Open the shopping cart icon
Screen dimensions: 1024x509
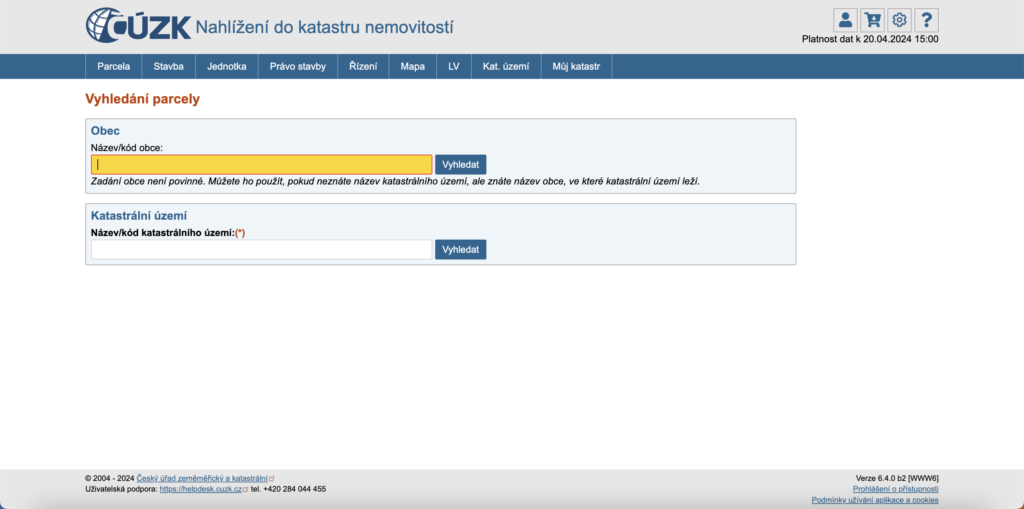coord(872,20)
